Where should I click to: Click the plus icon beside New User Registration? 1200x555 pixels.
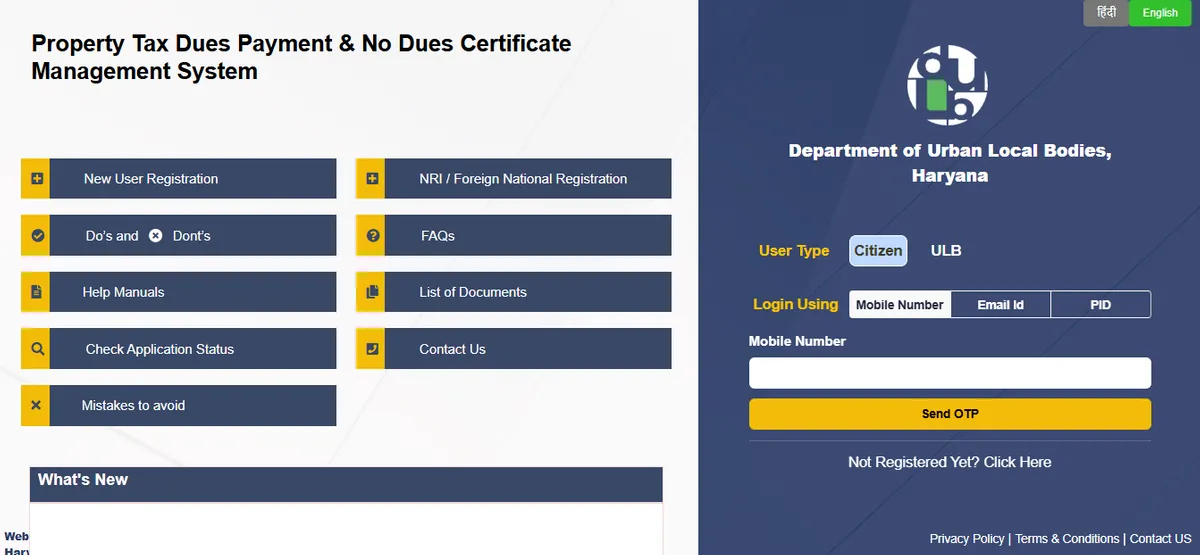click(36, 179)
